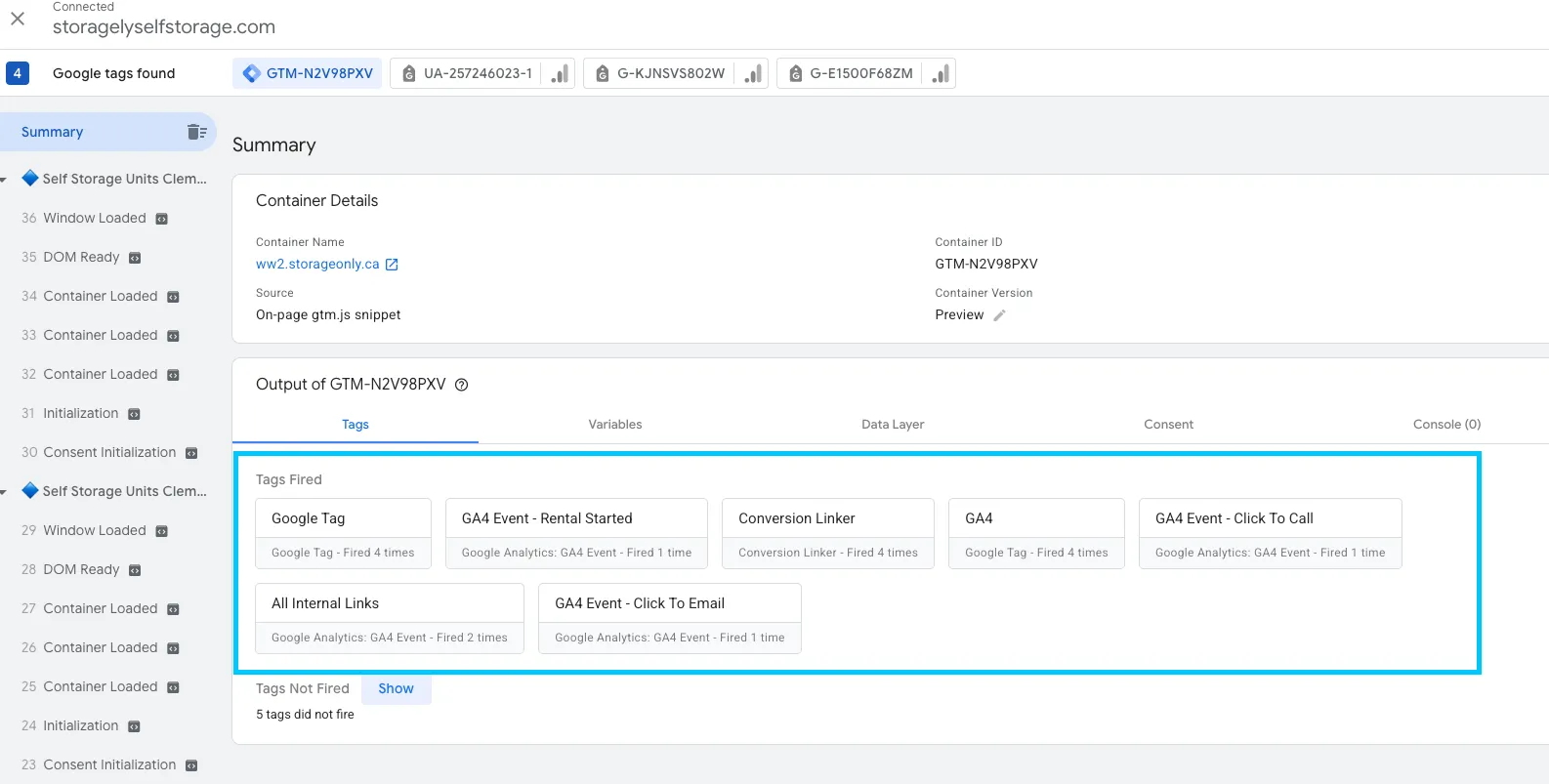Open the Consent tab
Screen dimensions: 1549x784
(1169, 424)
